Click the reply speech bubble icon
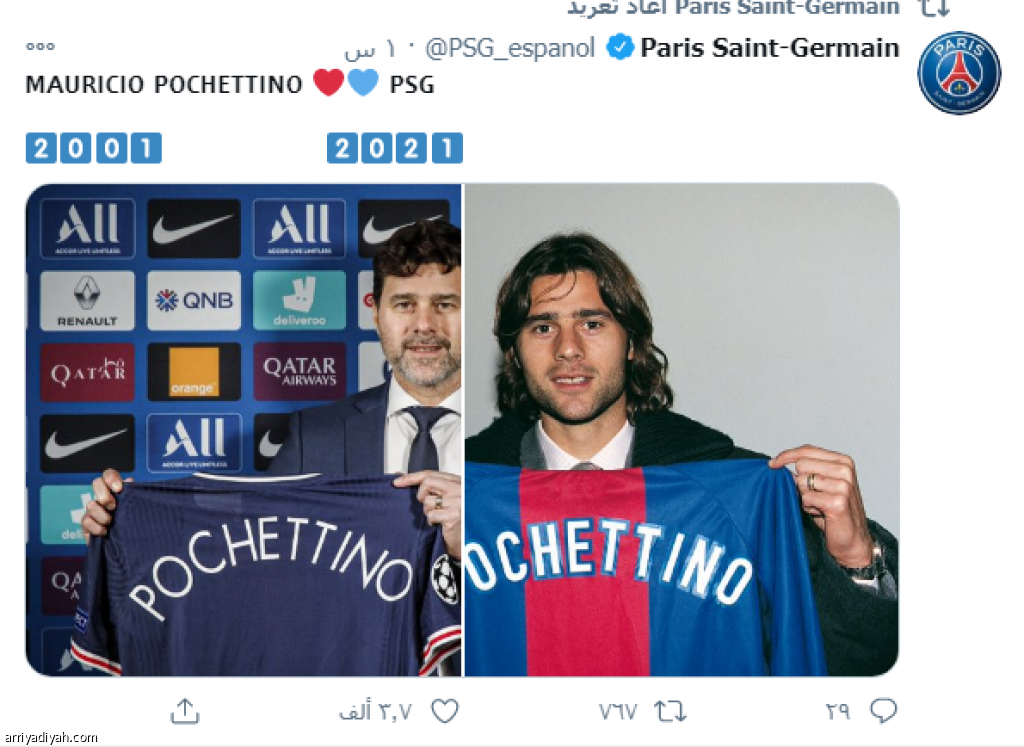Image resolution: width=1024 pixels, height=747 pixels. point(883,711)
